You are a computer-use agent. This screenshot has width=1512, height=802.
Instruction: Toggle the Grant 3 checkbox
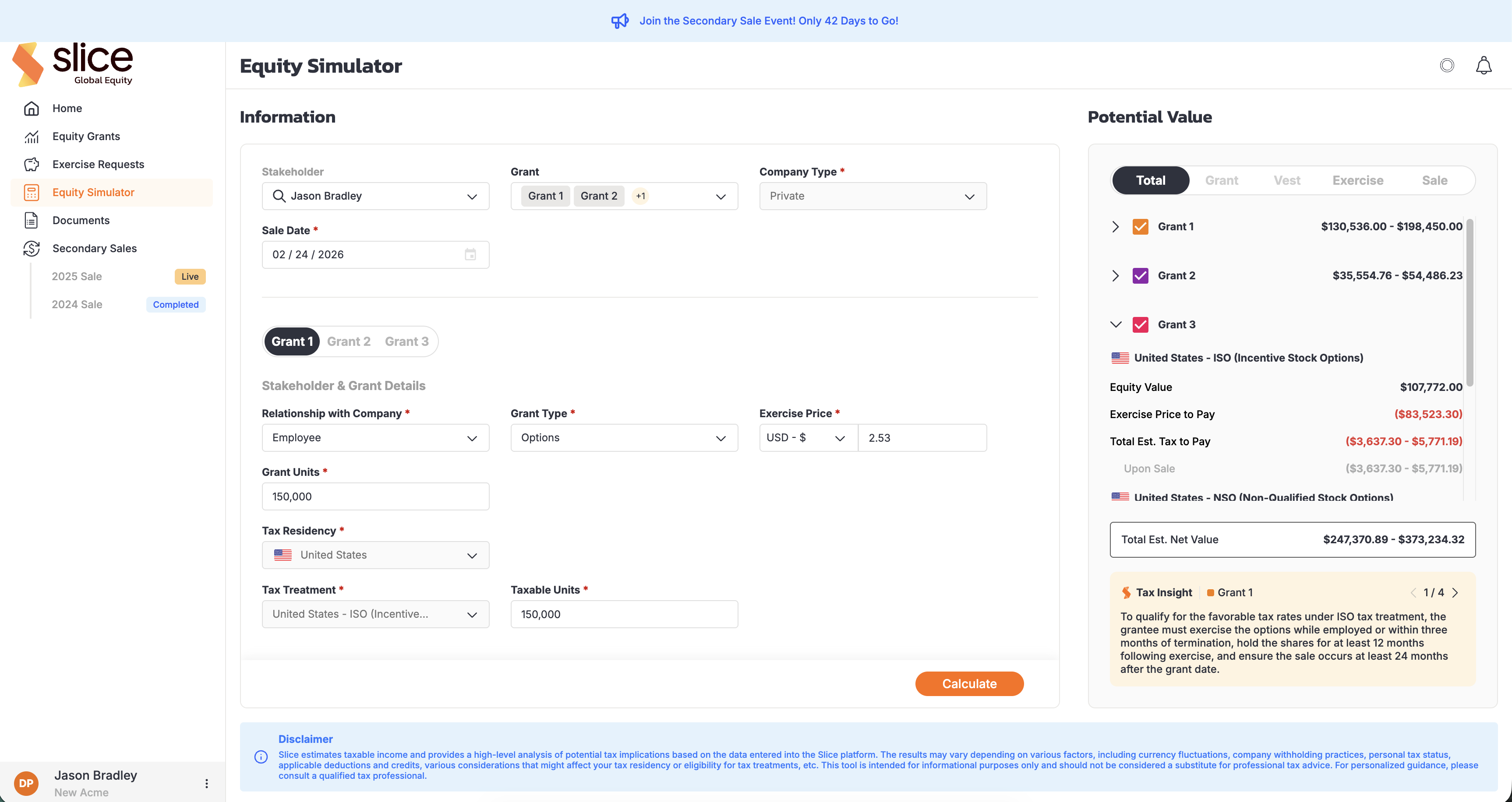1140,325
